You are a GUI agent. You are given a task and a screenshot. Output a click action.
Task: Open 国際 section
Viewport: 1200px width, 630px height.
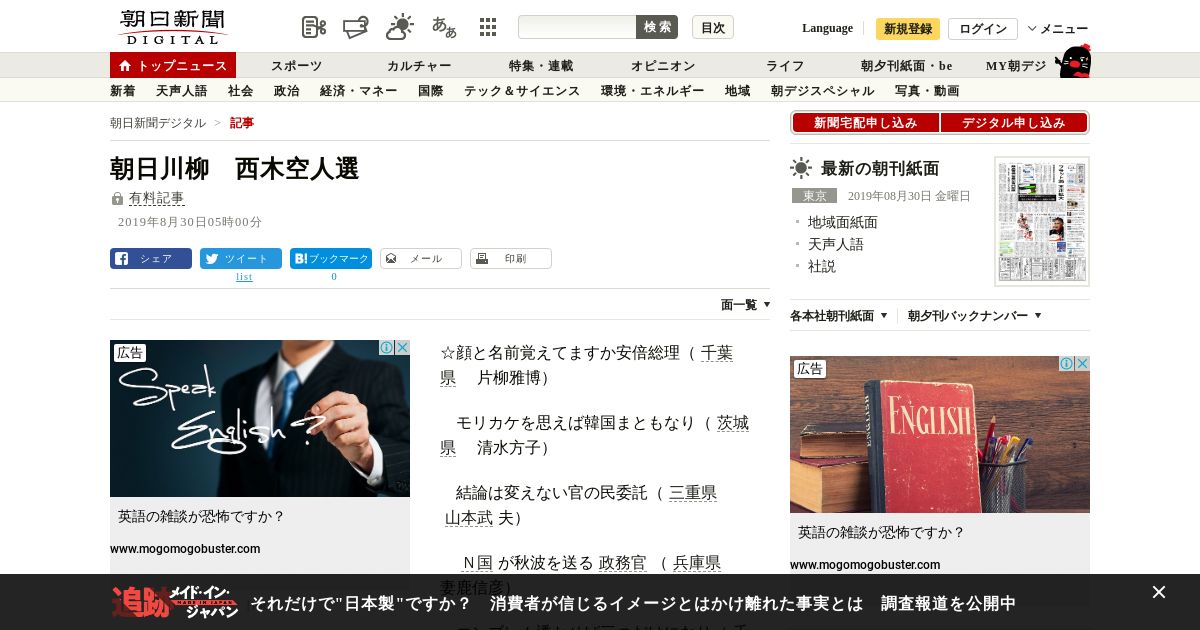[x=431, y=91]
